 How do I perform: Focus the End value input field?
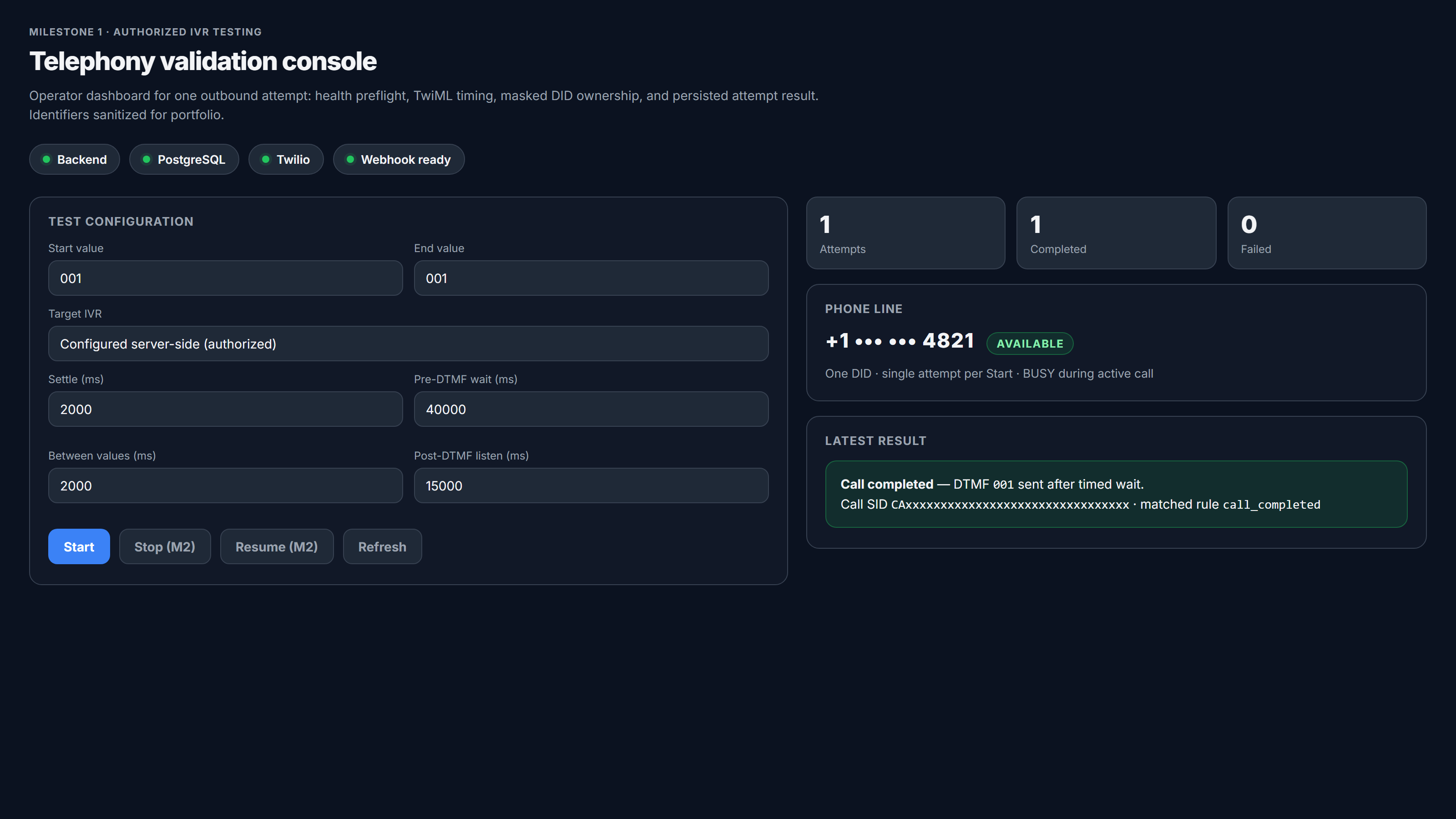pyautogui.click(x=591, y=278)
